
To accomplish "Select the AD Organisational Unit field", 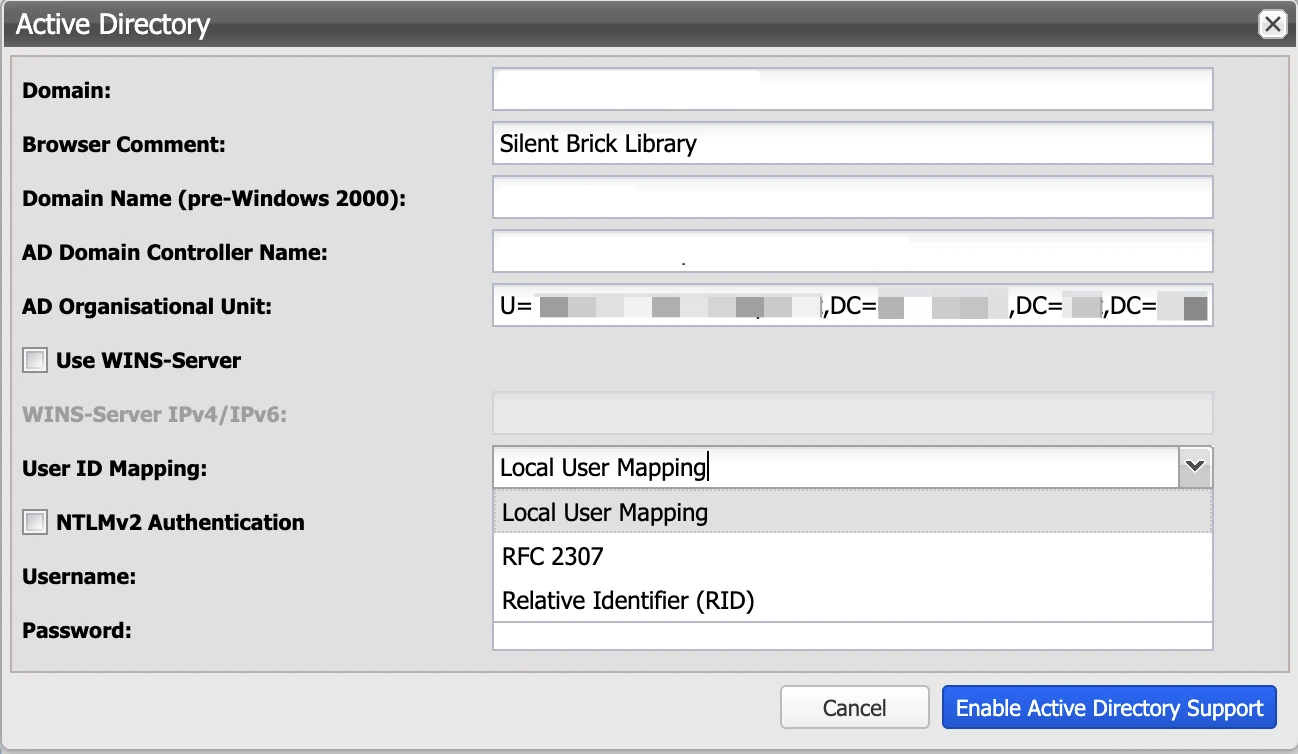I will pos(852,306).
